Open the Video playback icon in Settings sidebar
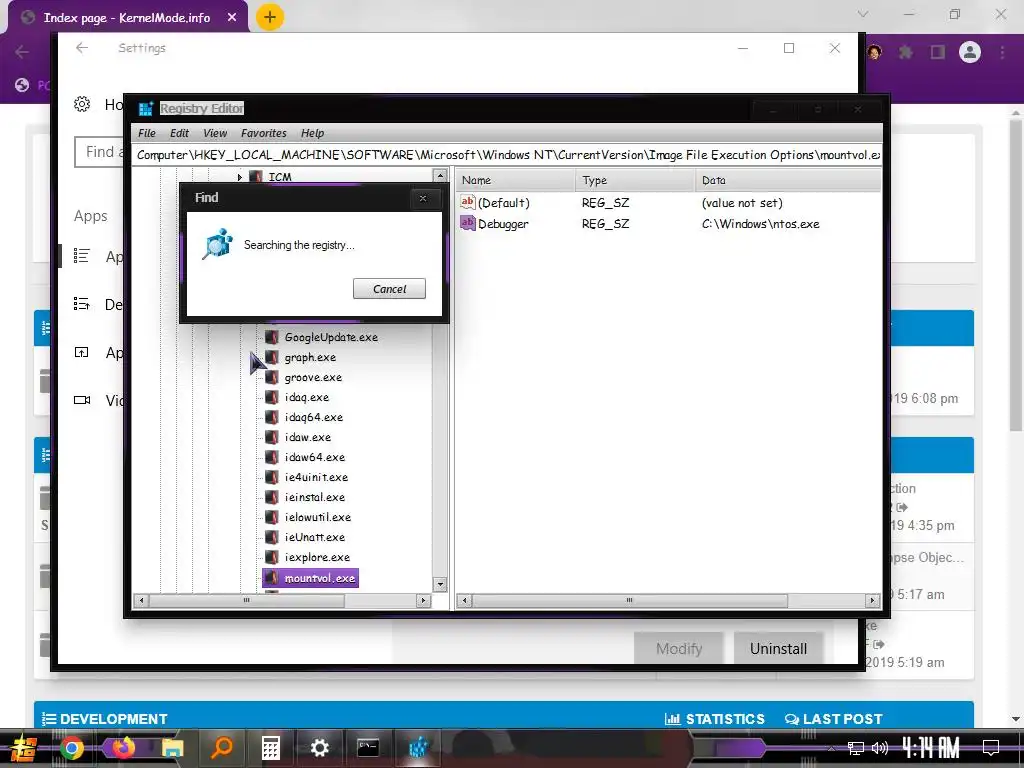 click(82, 400)
